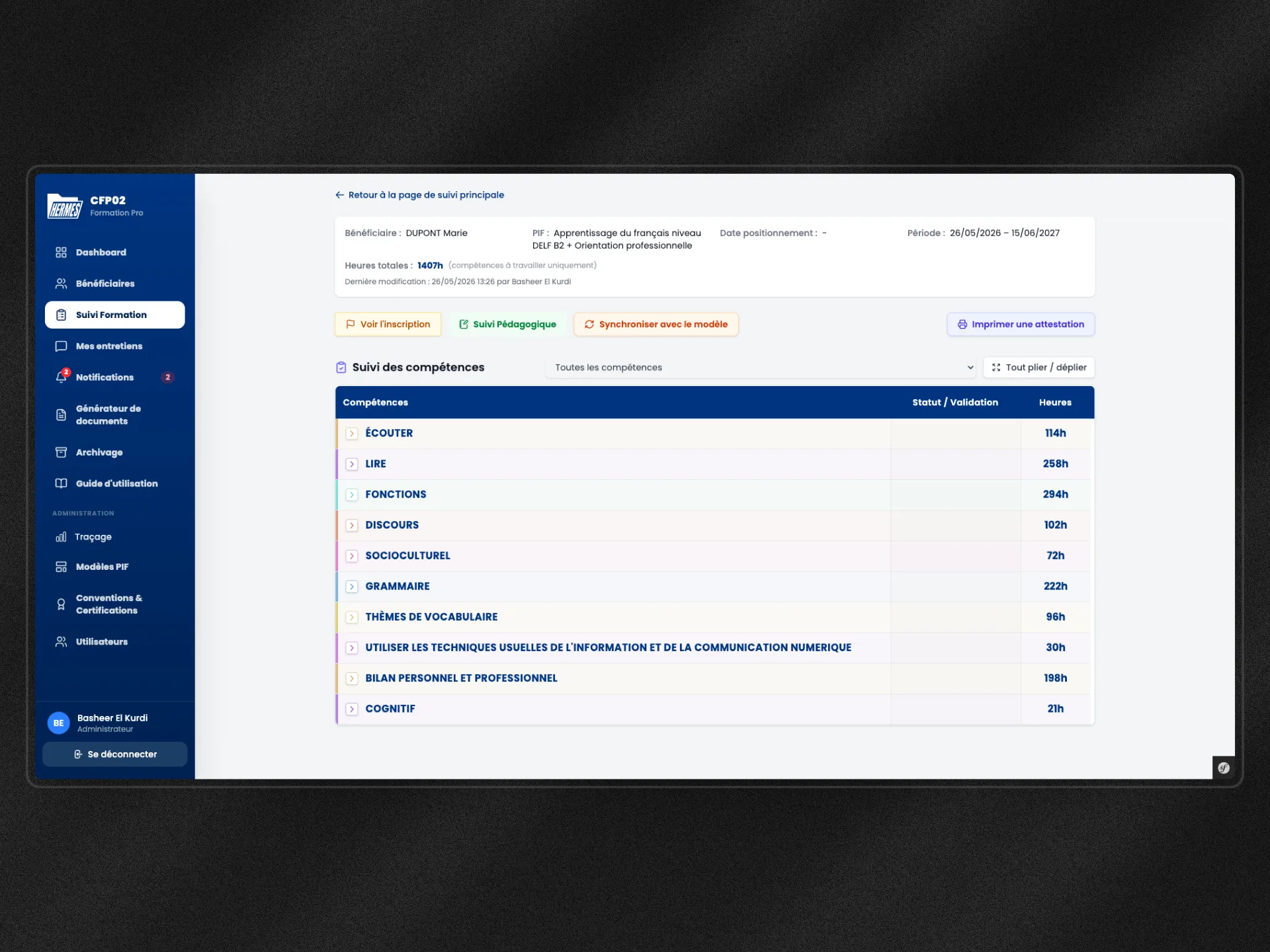Click the Traçage chart icon
1270x952 pixels.
61,537
